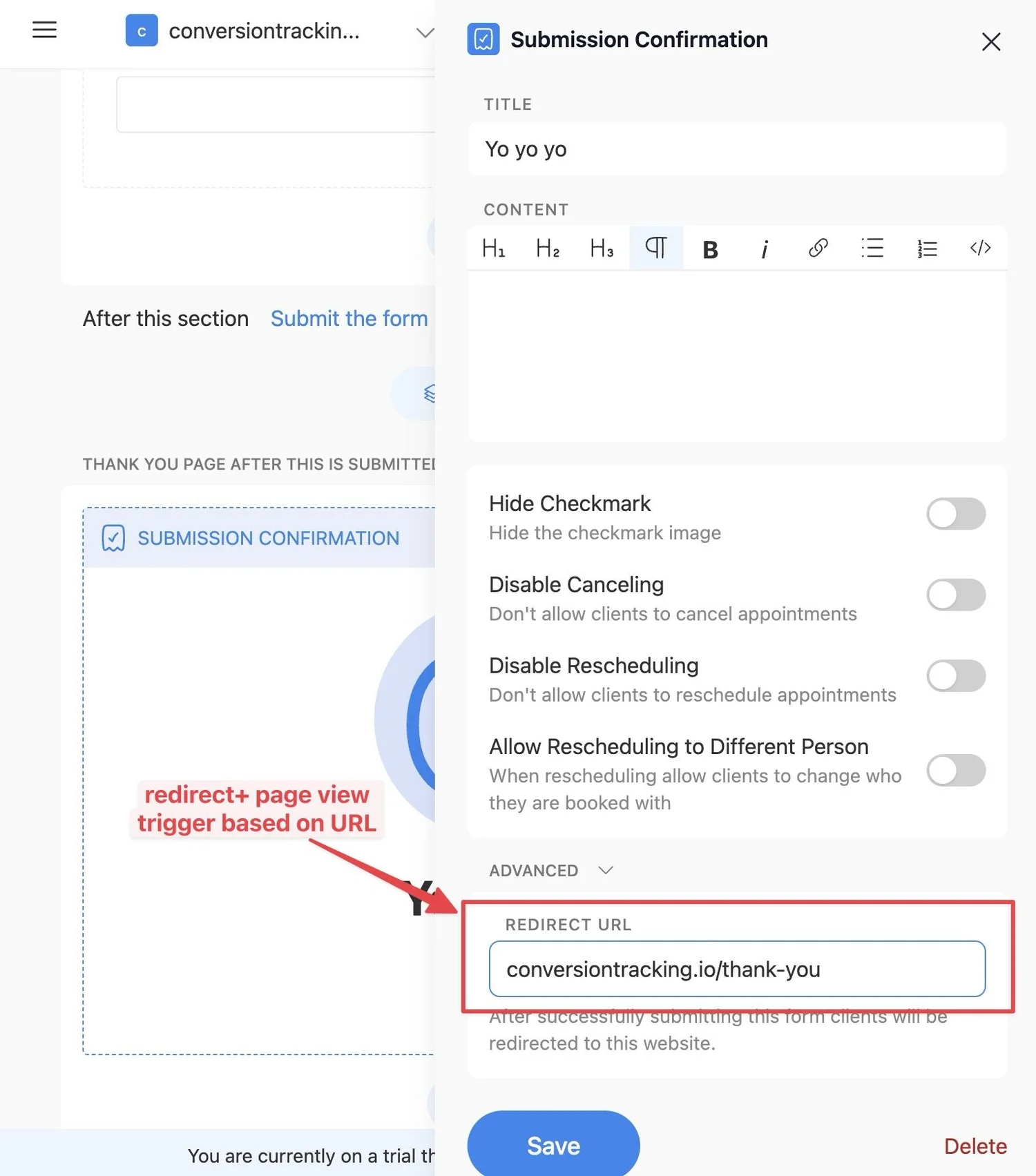The width and height of the screenshot is (1036, 1176).
Task: Enable Allow Rescheduling to Different Person
Action: tap(955, 770)
